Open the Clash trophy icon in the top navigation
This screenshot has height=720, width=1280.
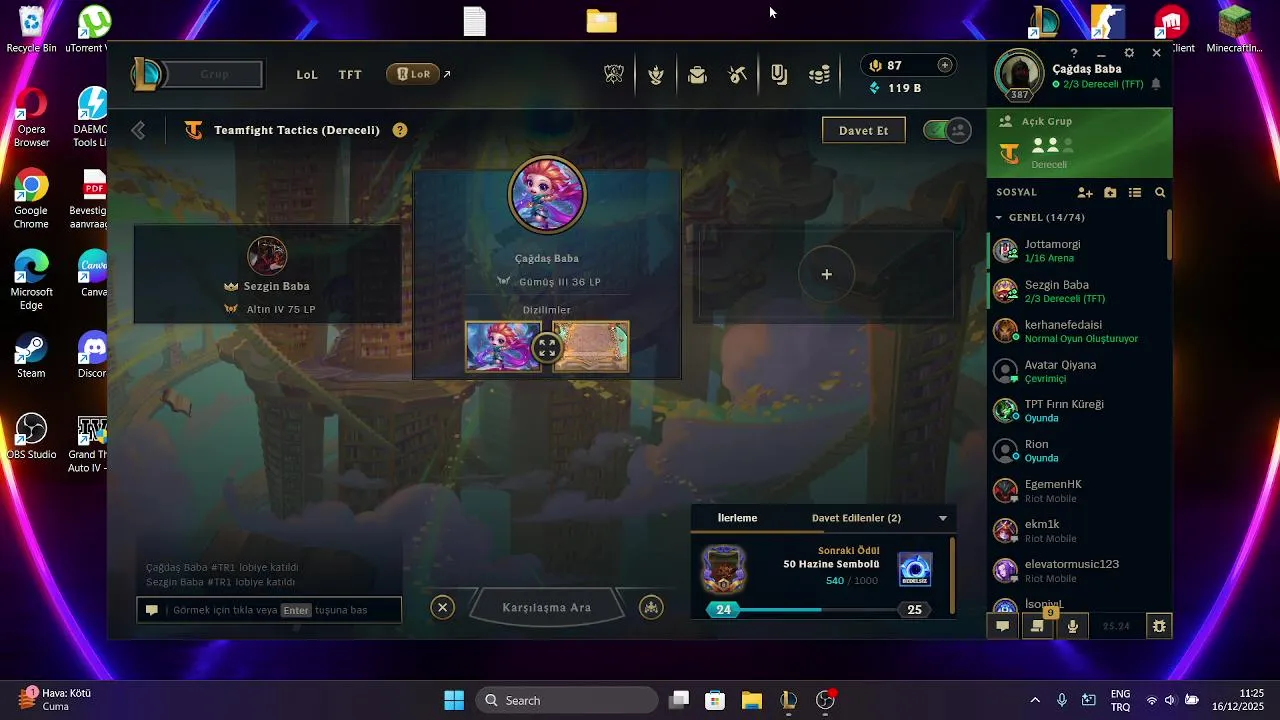[x=614, y=74]
